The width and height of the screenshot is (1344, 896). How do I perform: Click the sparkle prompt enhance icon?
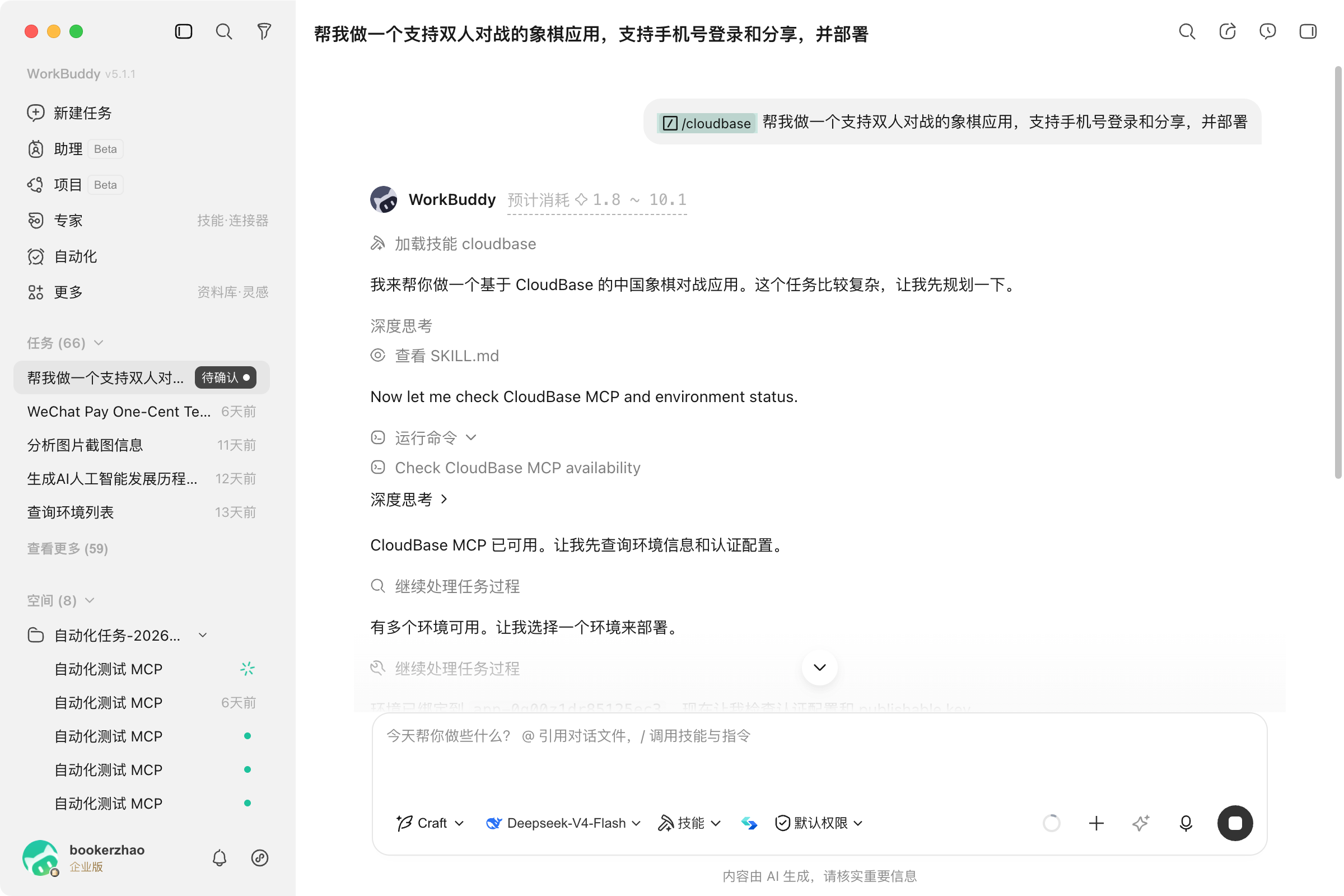point(1141,823)
